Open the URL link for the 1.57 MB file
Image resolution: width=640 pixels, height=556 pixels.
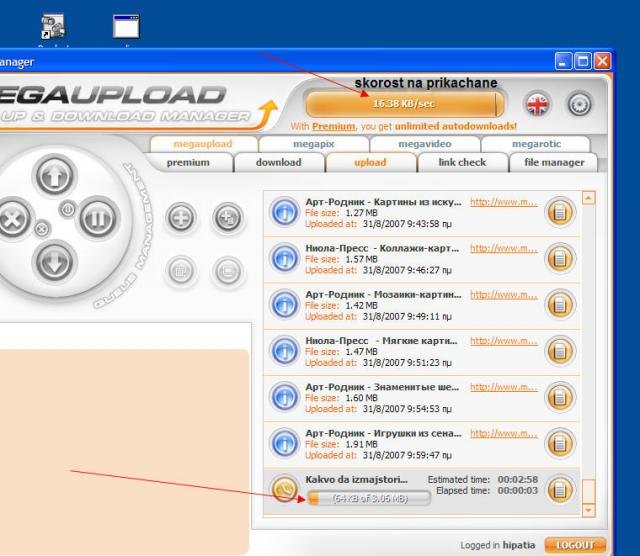pyautogui.click(x=504, y=248)
